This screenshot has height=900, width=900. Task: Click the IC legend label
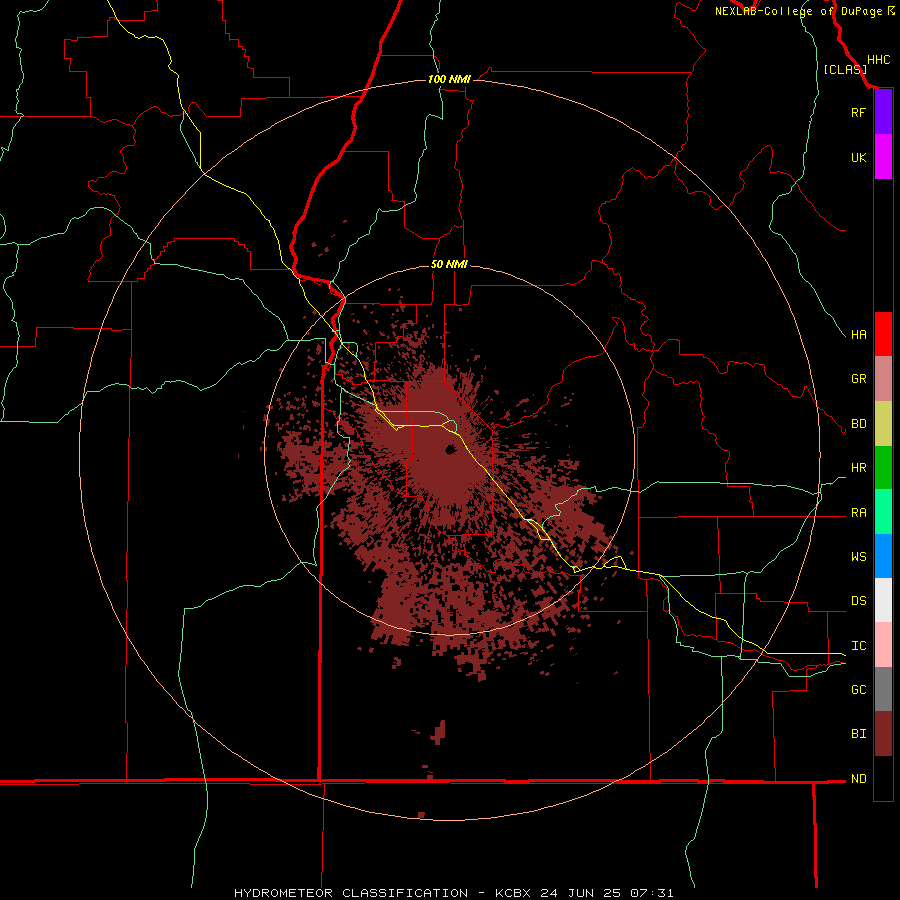(858, 646)
